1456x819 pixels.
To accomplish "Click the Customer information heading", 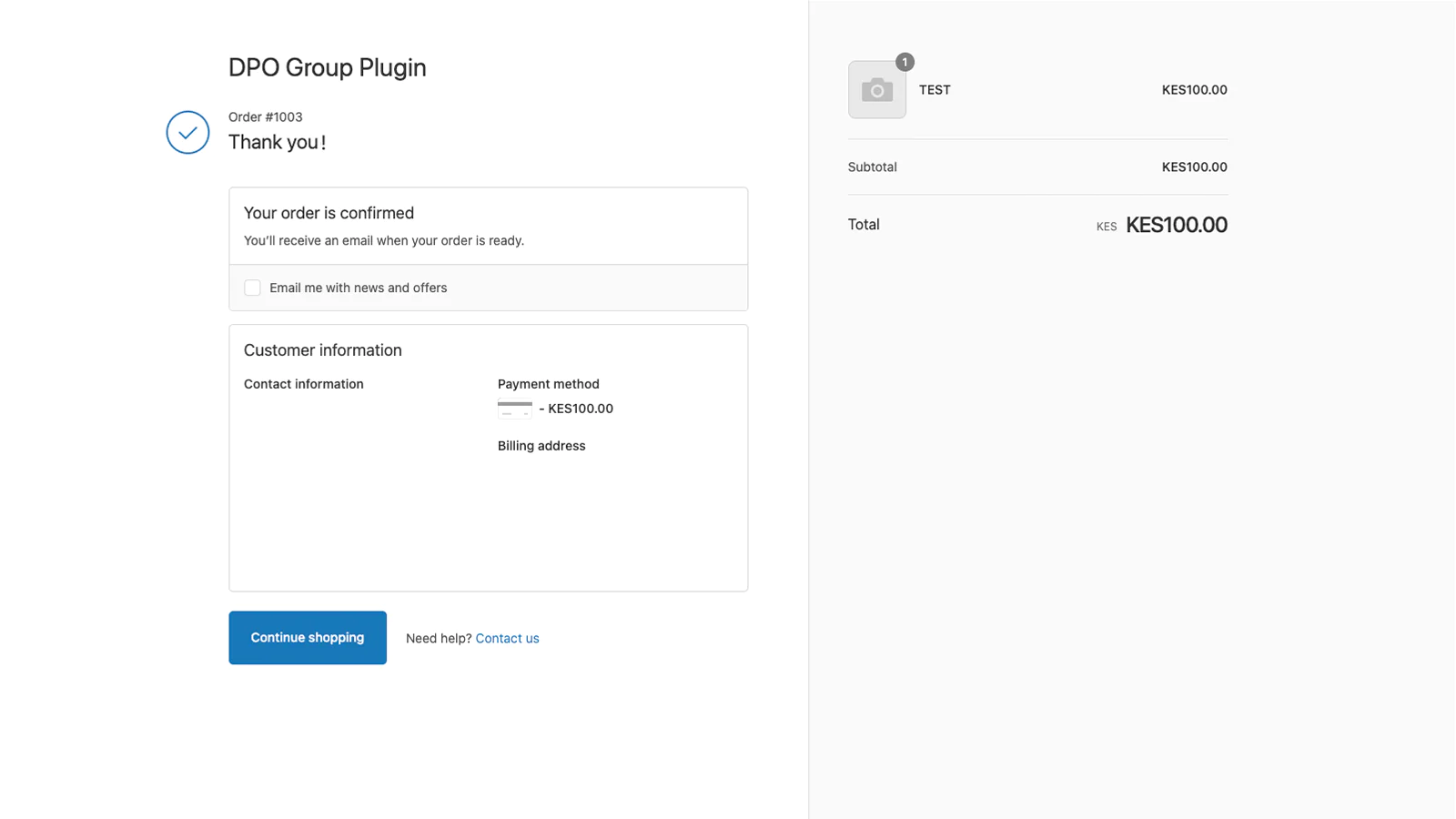I will click(x=323, y=350).
